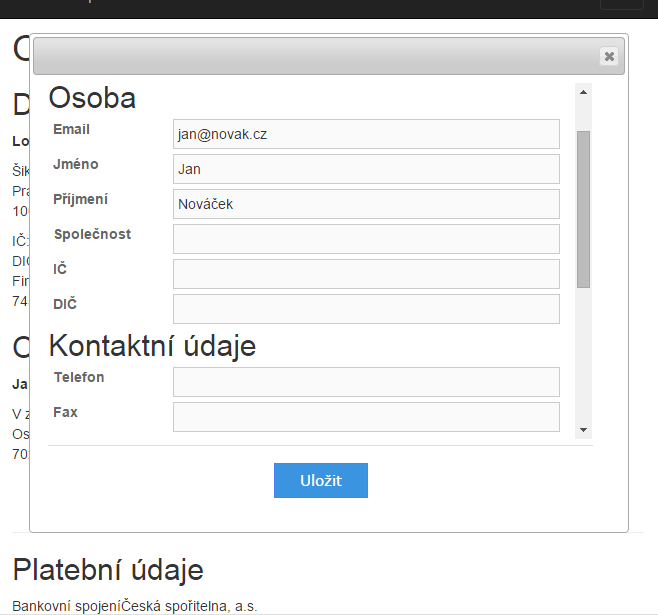Click the Email input field

tap(366, 134)
